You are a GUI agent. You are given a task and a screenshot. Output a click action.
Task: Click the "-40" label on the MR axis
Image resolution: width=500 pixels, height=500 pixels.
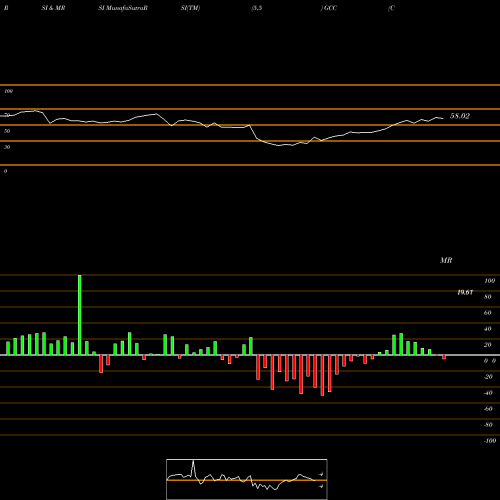click(488, 393)
